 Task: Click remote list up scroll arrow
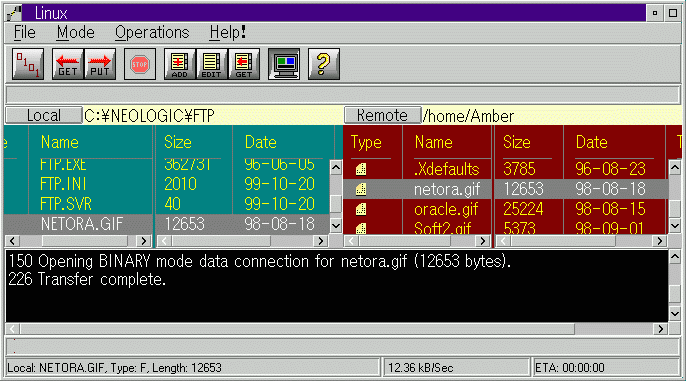[674, 167]
